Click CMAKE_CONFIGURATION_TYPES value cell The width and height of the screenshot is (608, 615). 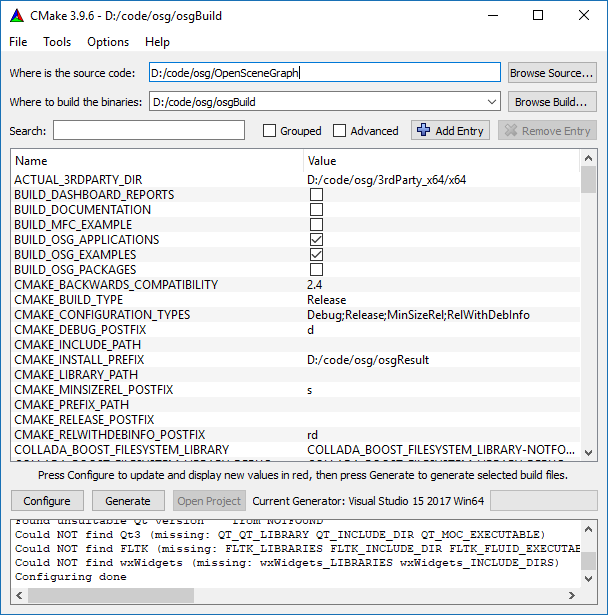pos(418,315)
